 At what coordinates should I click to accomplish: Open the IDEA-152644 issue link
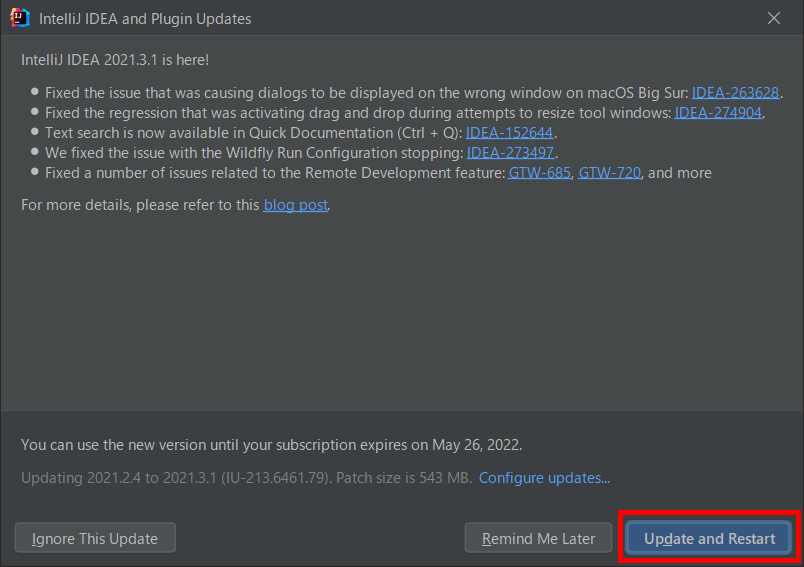pyautogui.click(x=509, y=133)
